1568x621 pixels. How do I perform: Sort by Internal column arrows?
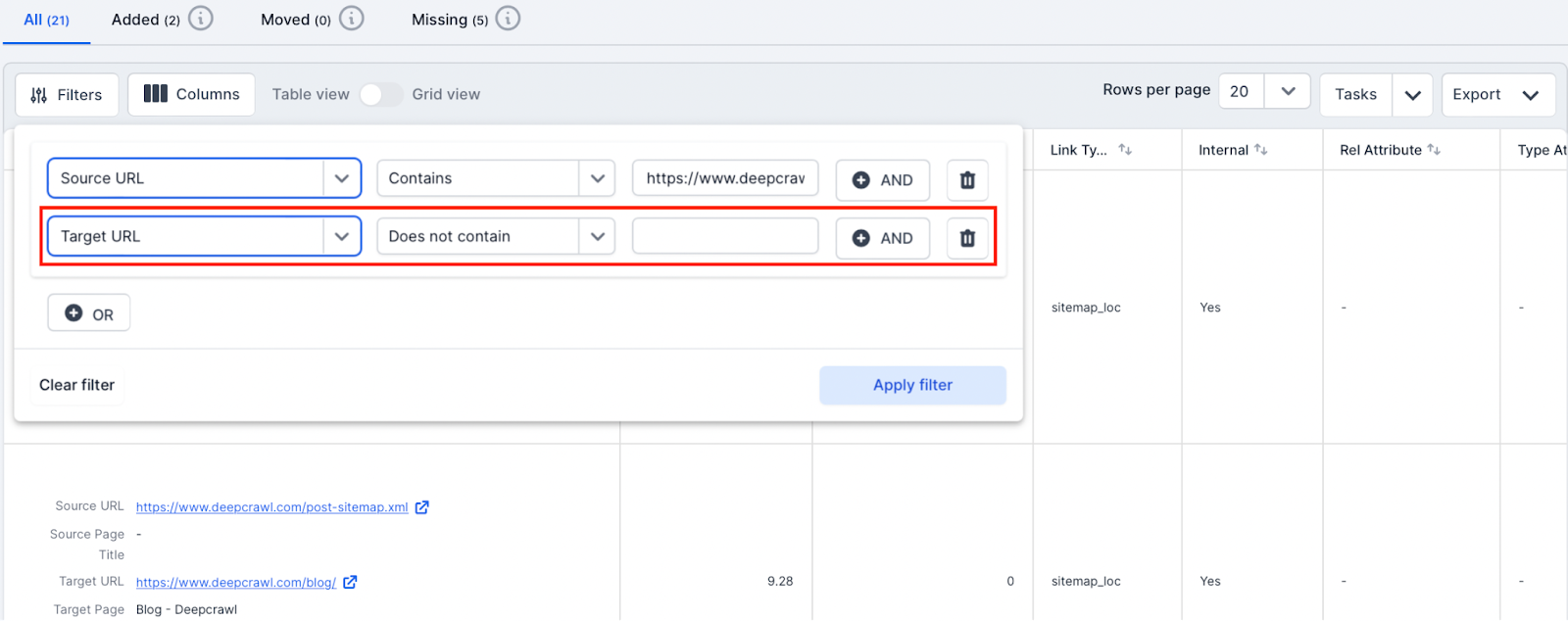pyautogui.click(x=1260, y=150)
